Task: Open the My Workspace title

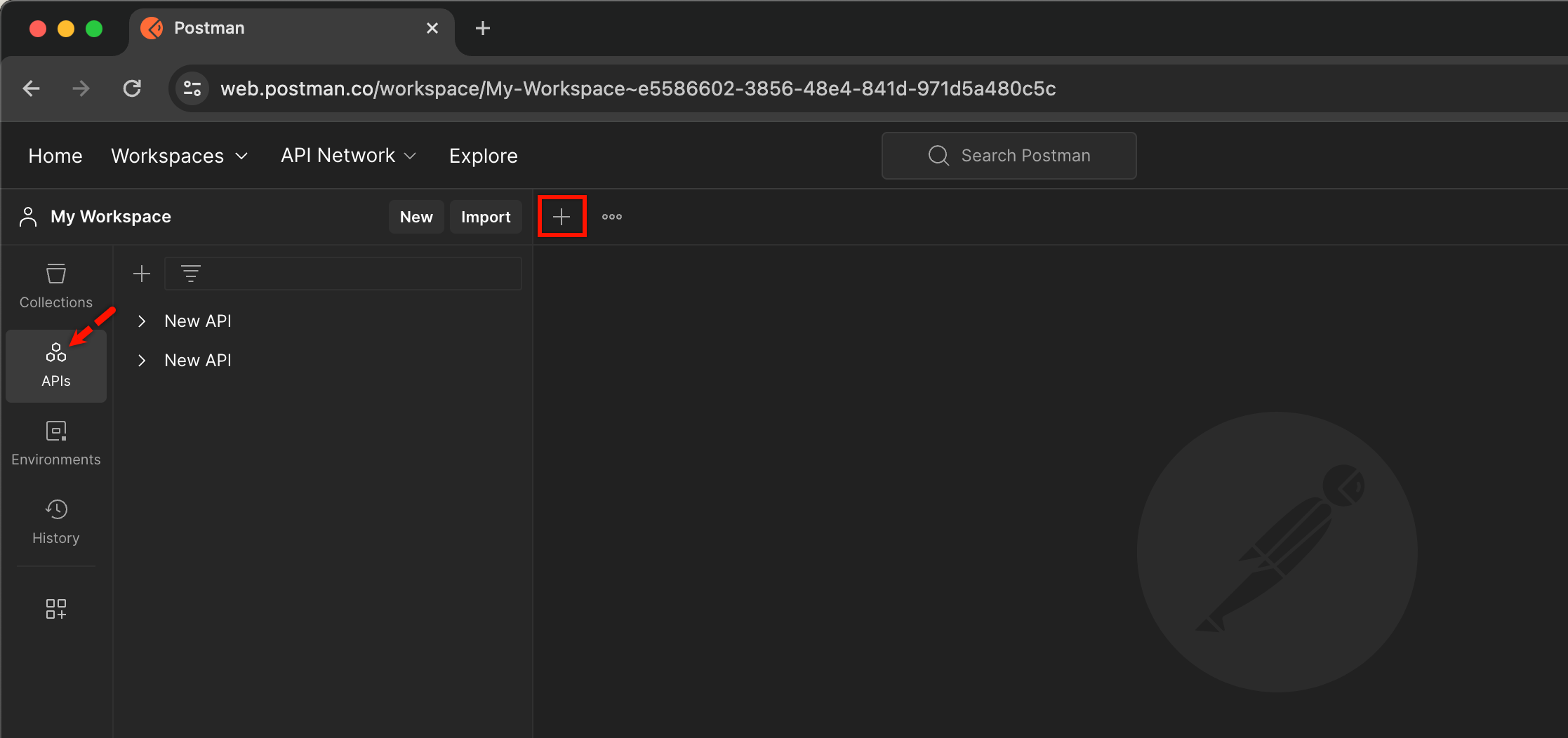Action: [111, 217]
